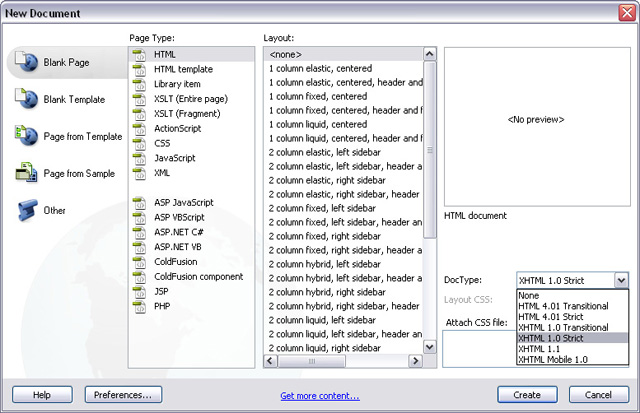Click the Layout vertical scrollbar thumb
The width and height of the screenshot is (640, 413).
coord(429,150)
